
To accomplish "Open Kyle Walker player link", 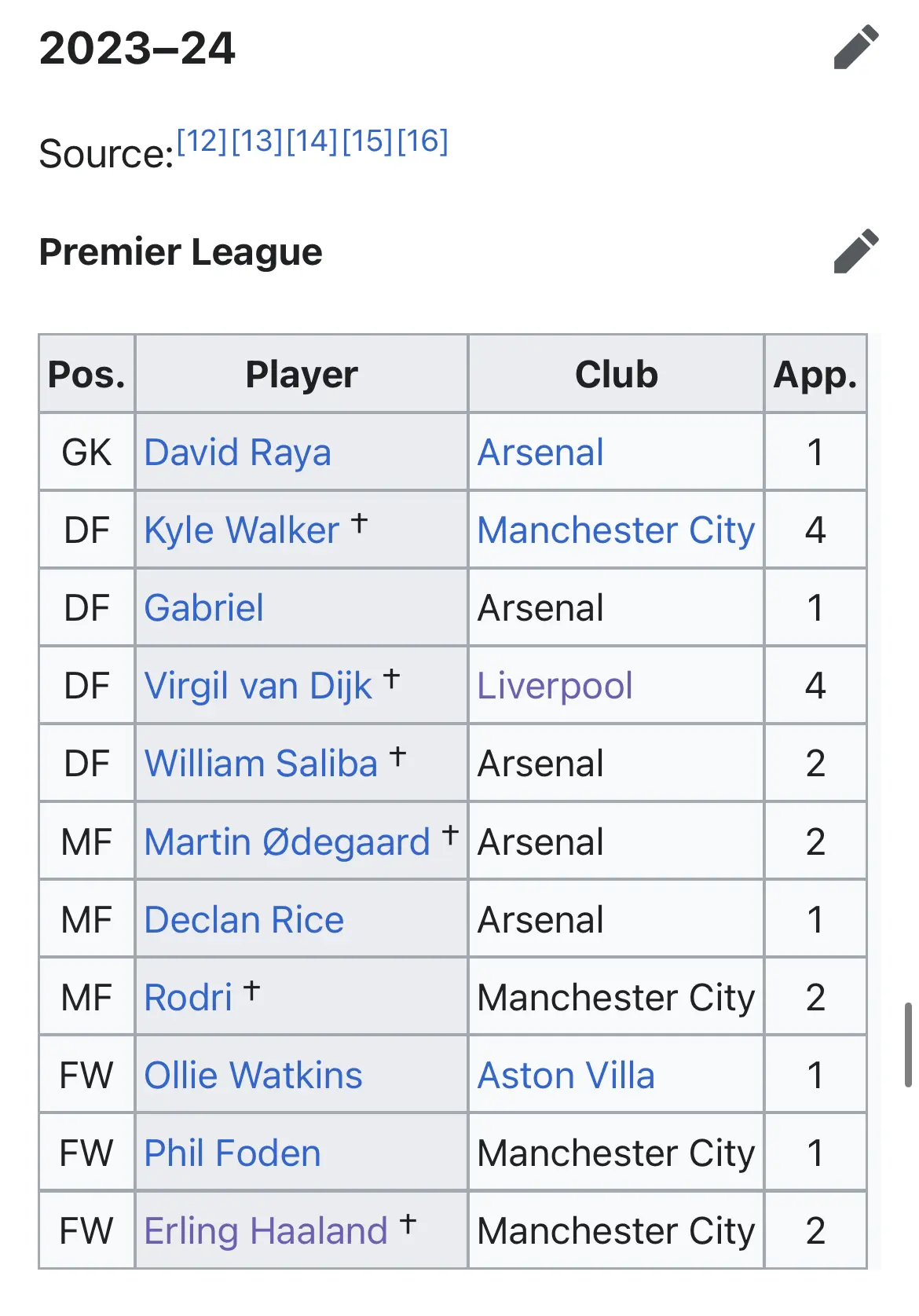I will click(x=242, y=530).
